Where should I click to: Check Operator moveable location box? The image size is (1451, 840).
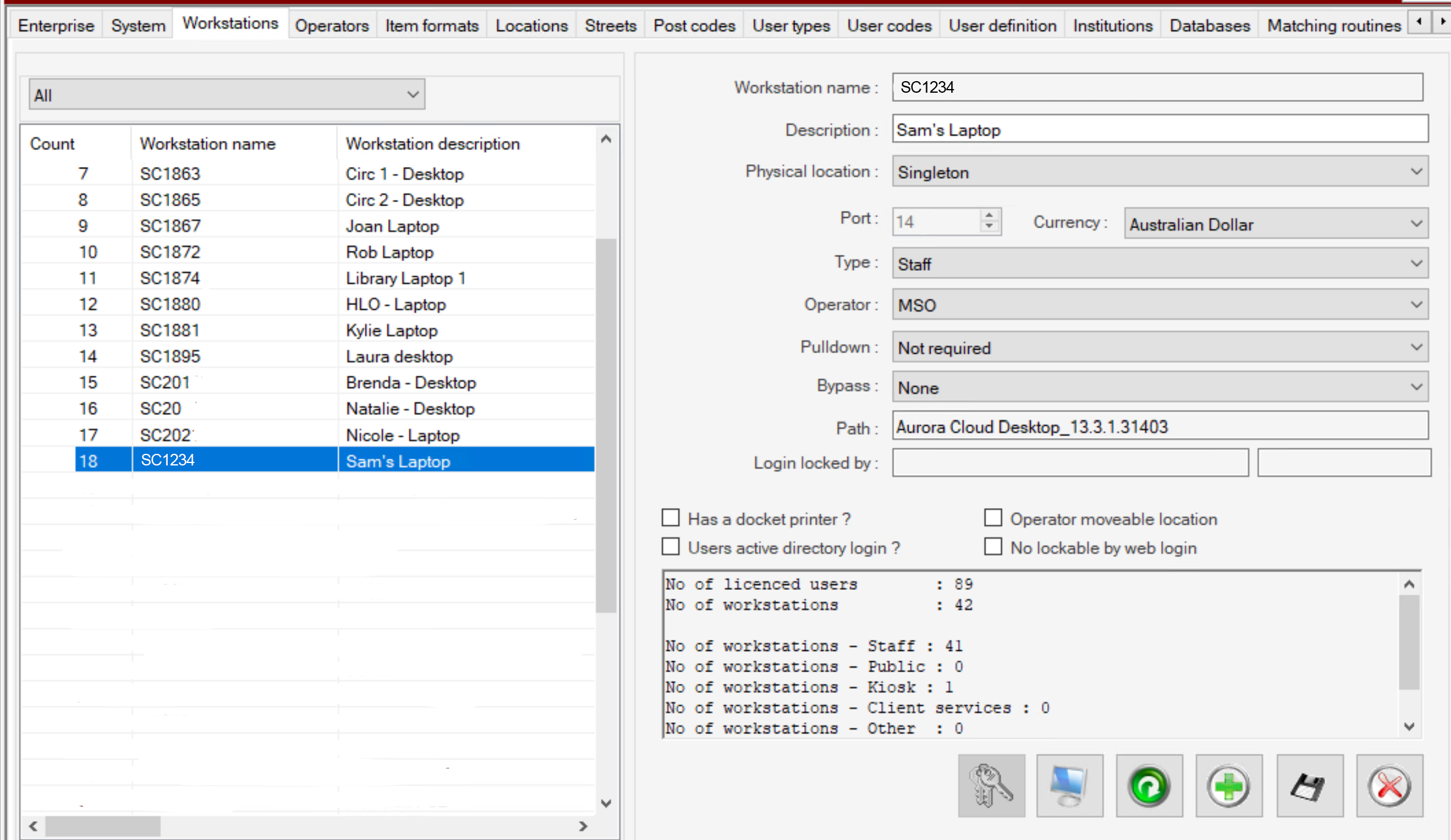click(993, 518)
